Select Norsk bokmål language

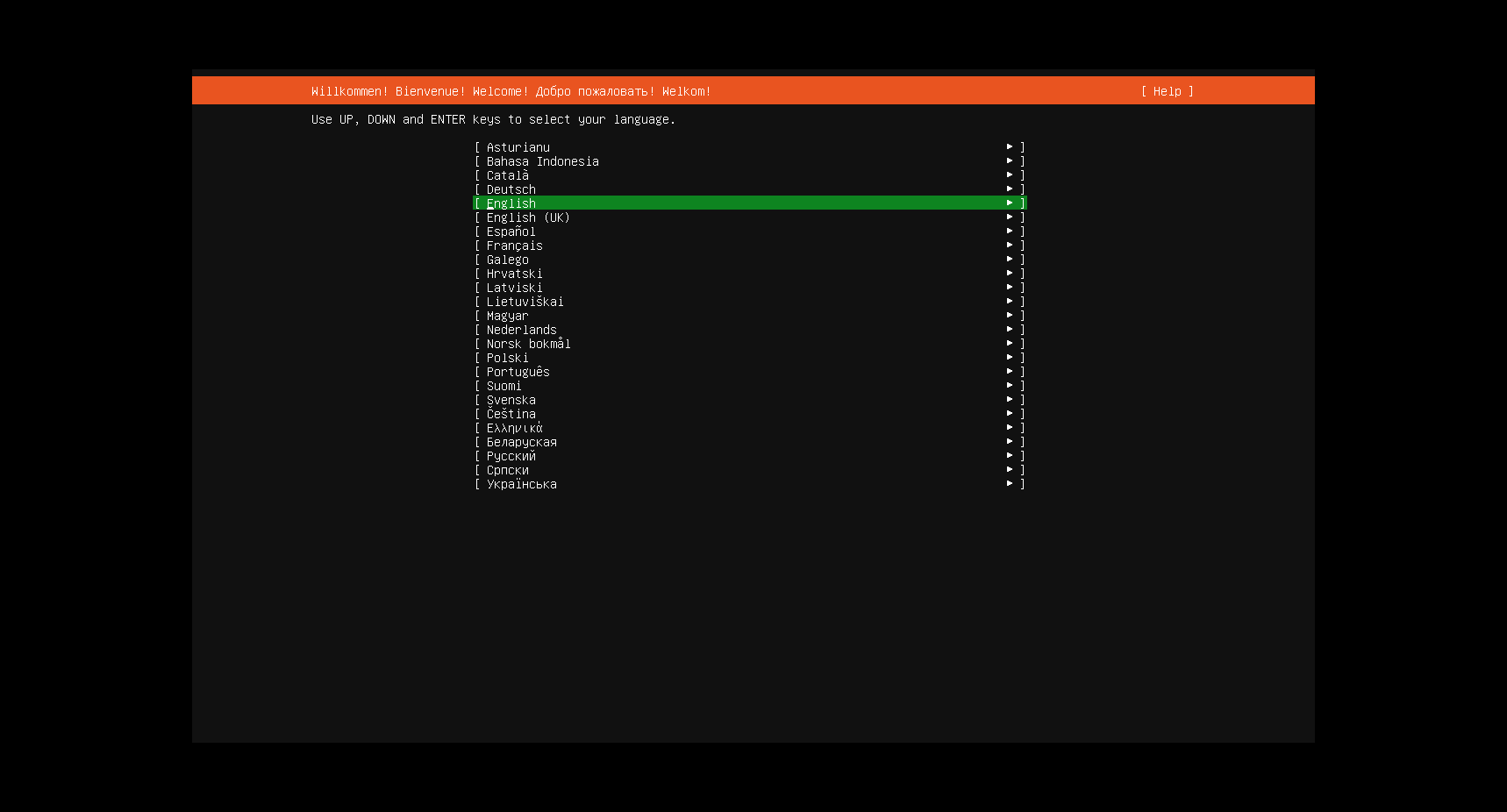point(750,344)
